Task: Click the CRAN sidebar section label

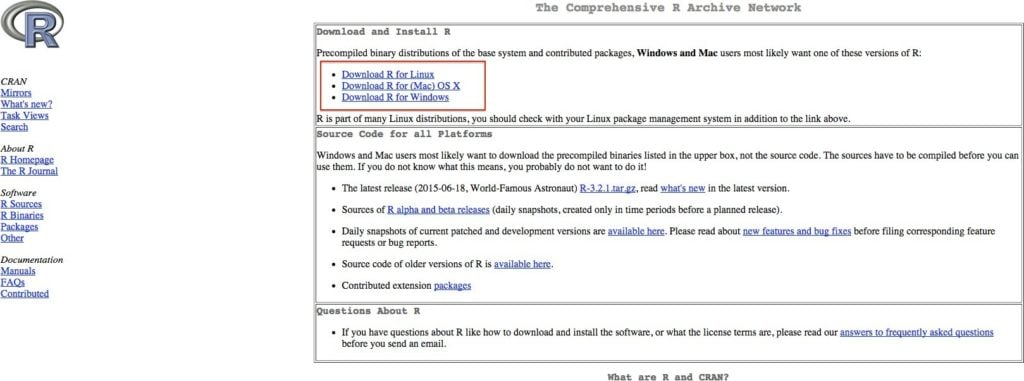Action: [x=14, y=82]
